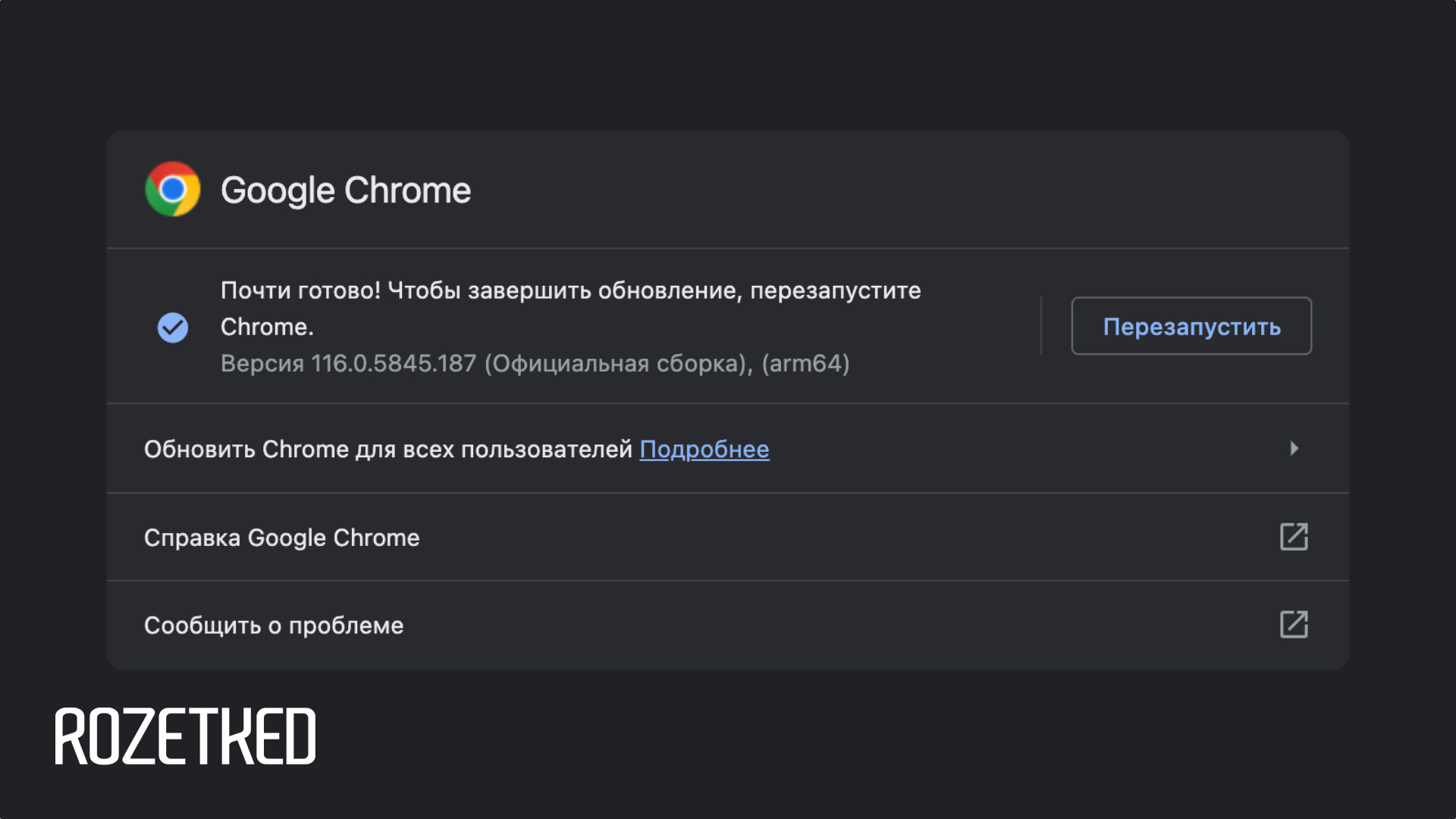The width and height of the screenshot is (1456, 819).
Task: Click the Google Chrome heading text
Action: (x=346, y=190)
